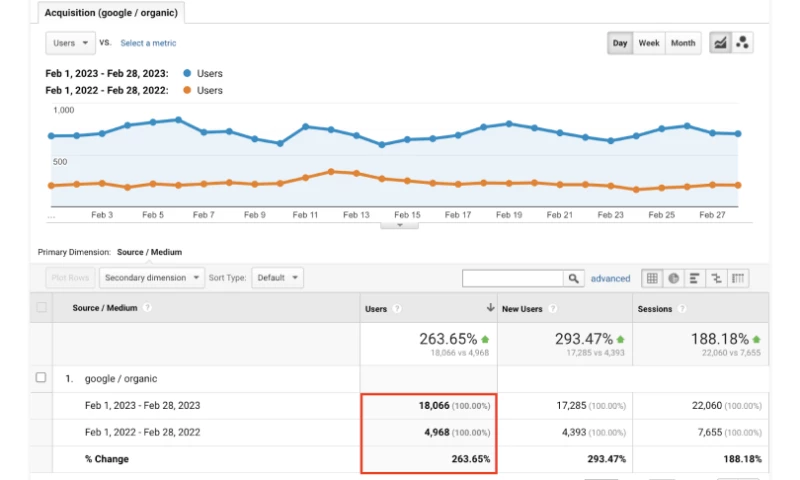Open the motion chart icon
The width and height of the screenshot is (800, 480).
tap(742, 43)
